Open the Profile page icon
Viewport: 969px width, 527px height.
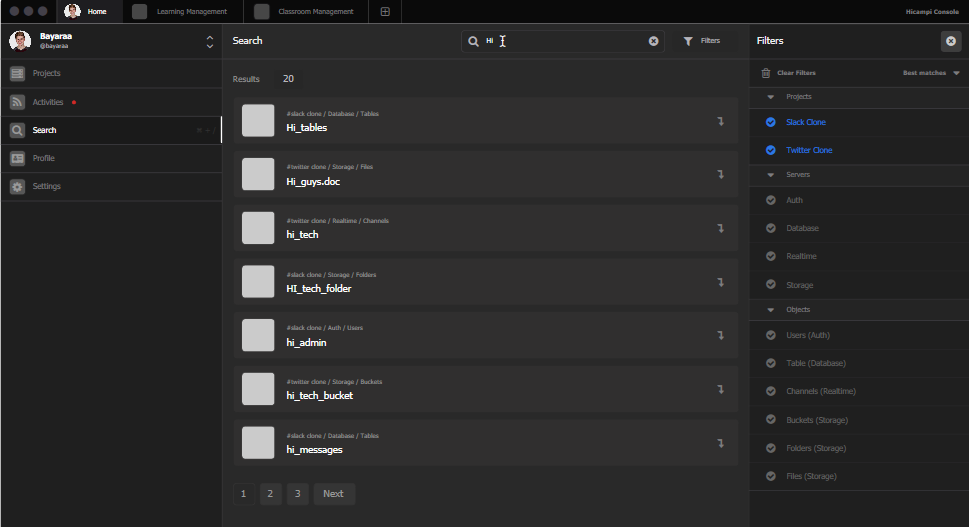click(17, 158)
